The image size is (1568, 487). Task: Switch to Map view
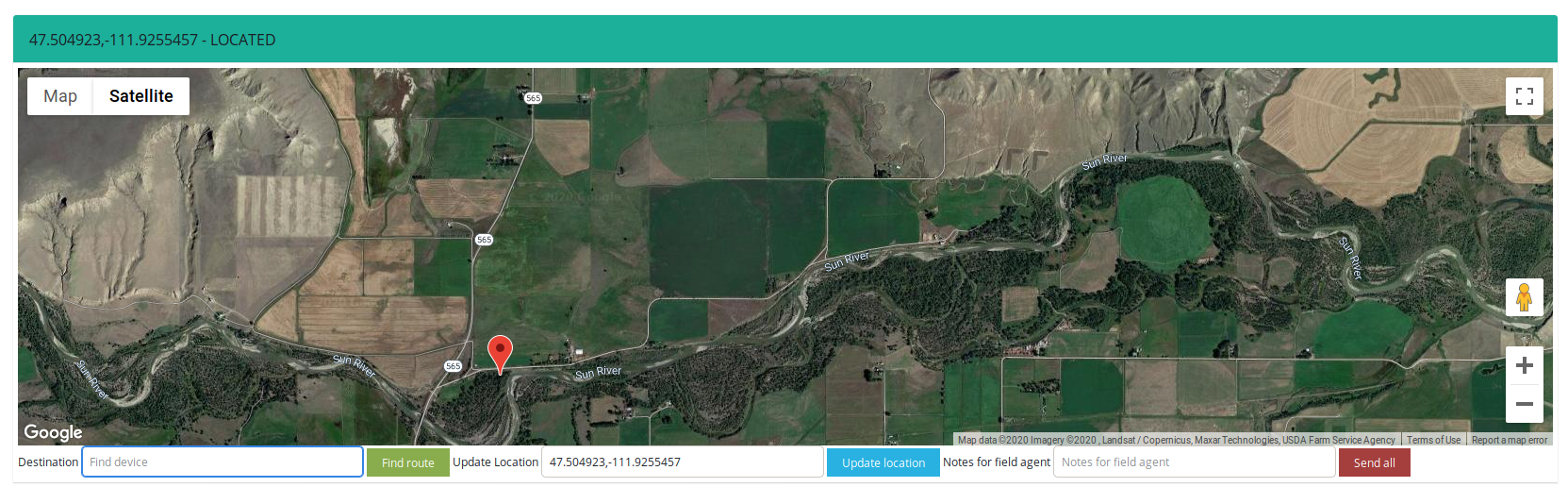[x=60, y=96]
